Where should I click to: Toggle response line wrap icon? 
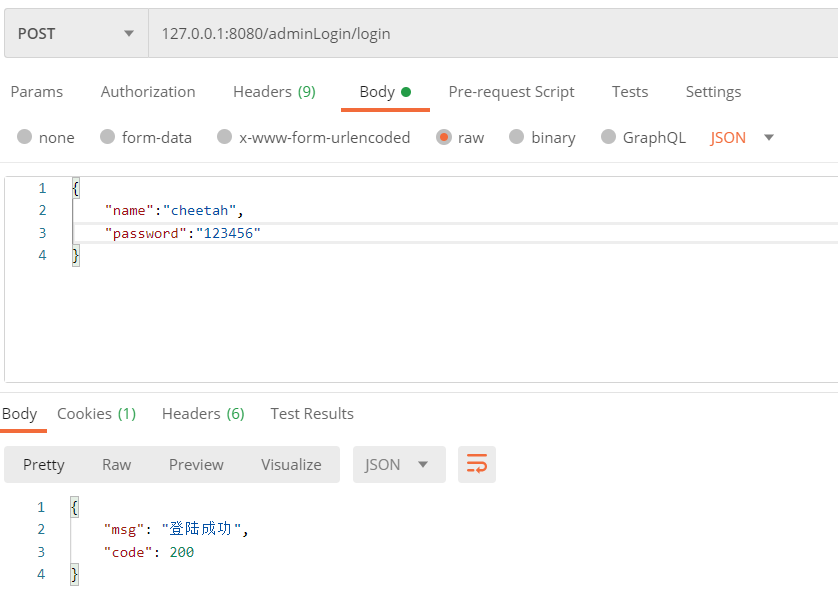[477, 464]
